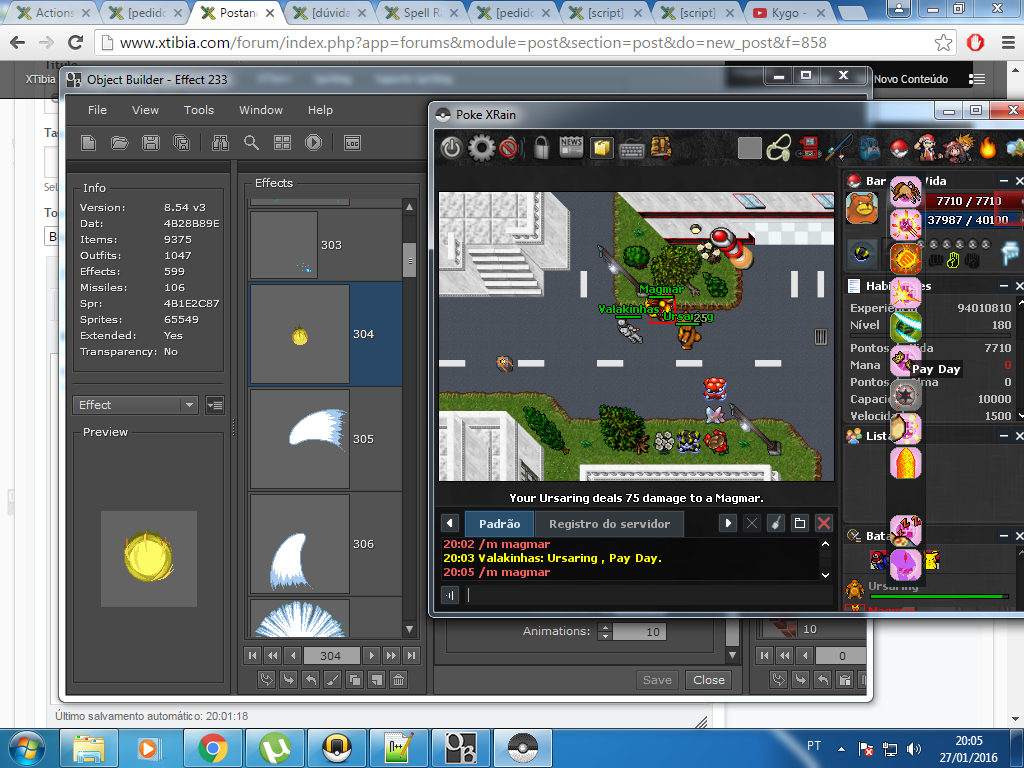Click the Close button in Object Builder
The height and width of the screenshot is (768, 1024).
pyautogui.click(x=709, y=680)
